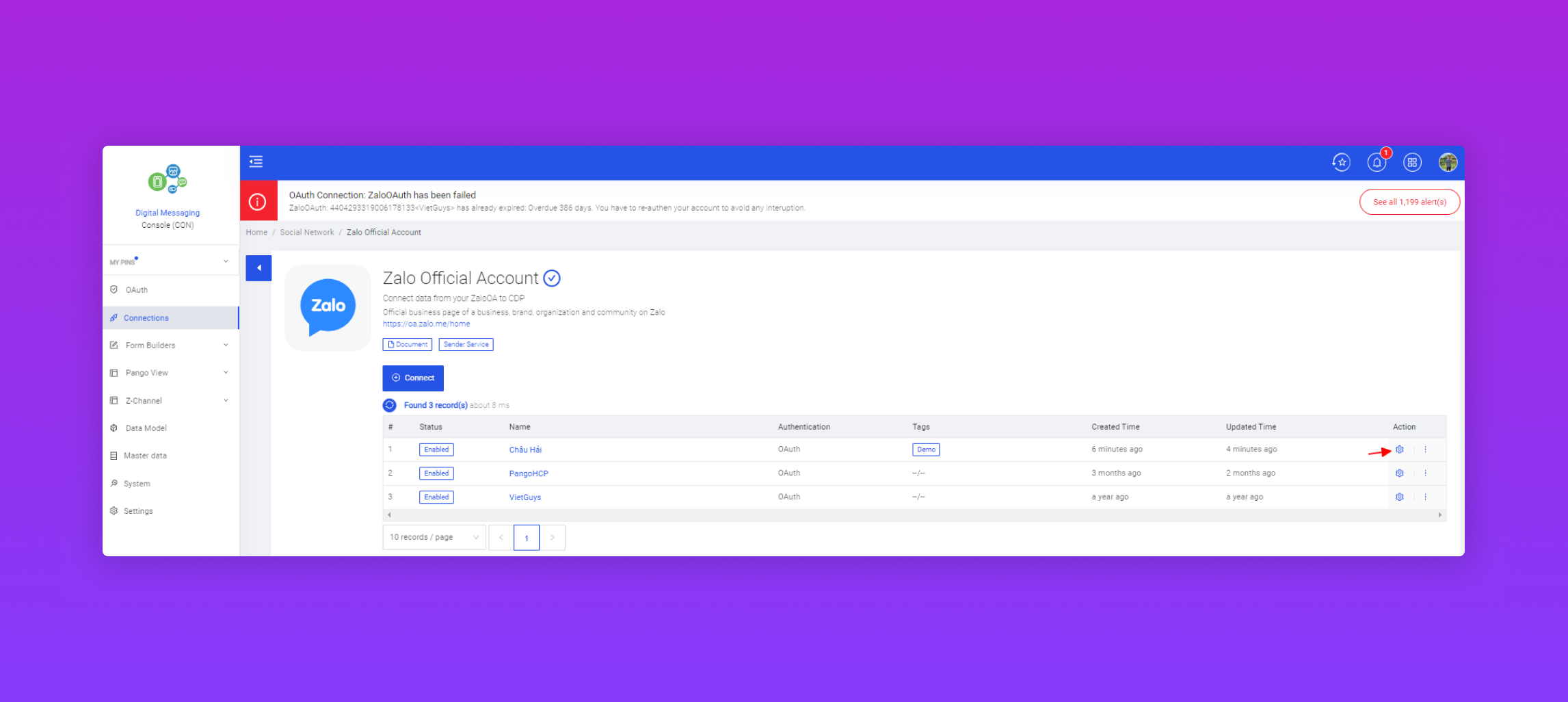
Task: Click the user avatar in top bar
Action: (x=1447, y=162)
